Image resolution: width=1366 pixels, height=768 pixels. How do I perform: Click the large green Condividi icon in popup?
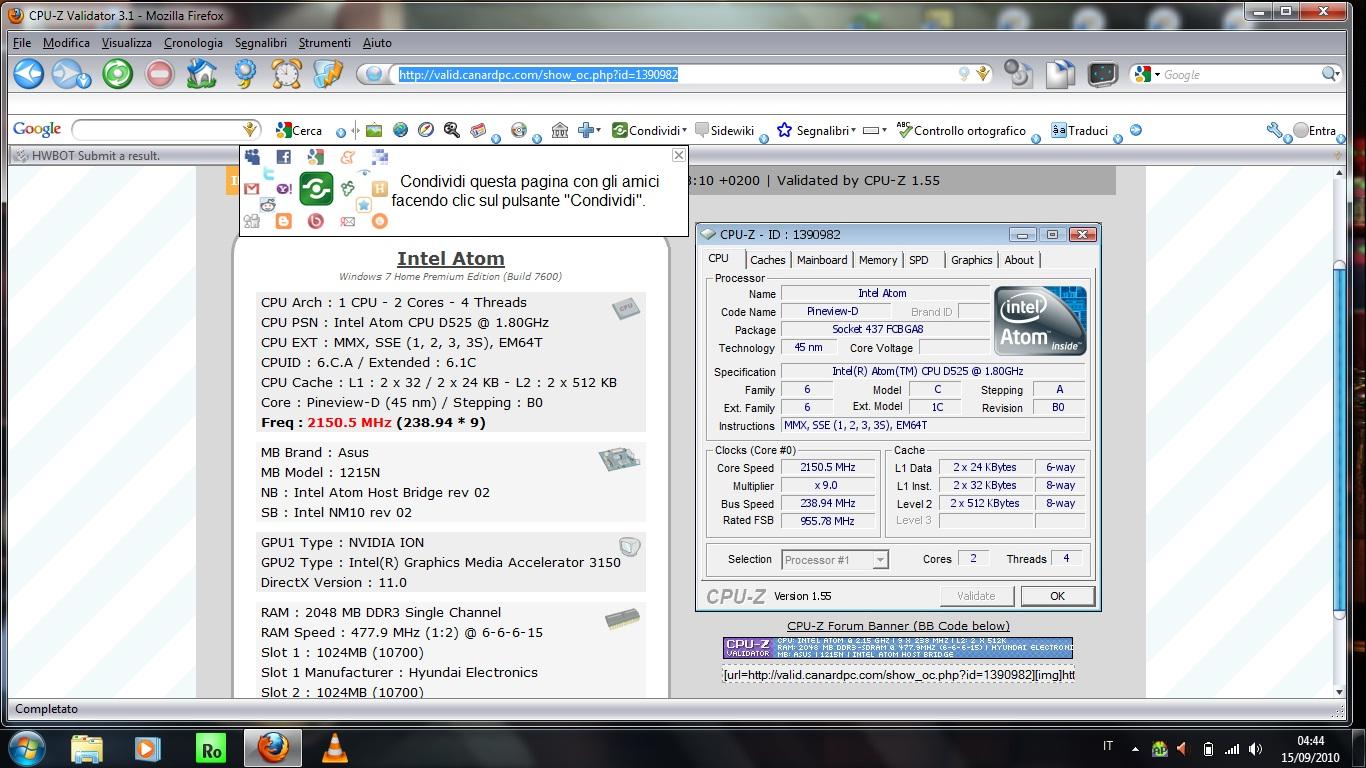click(316, 188)
